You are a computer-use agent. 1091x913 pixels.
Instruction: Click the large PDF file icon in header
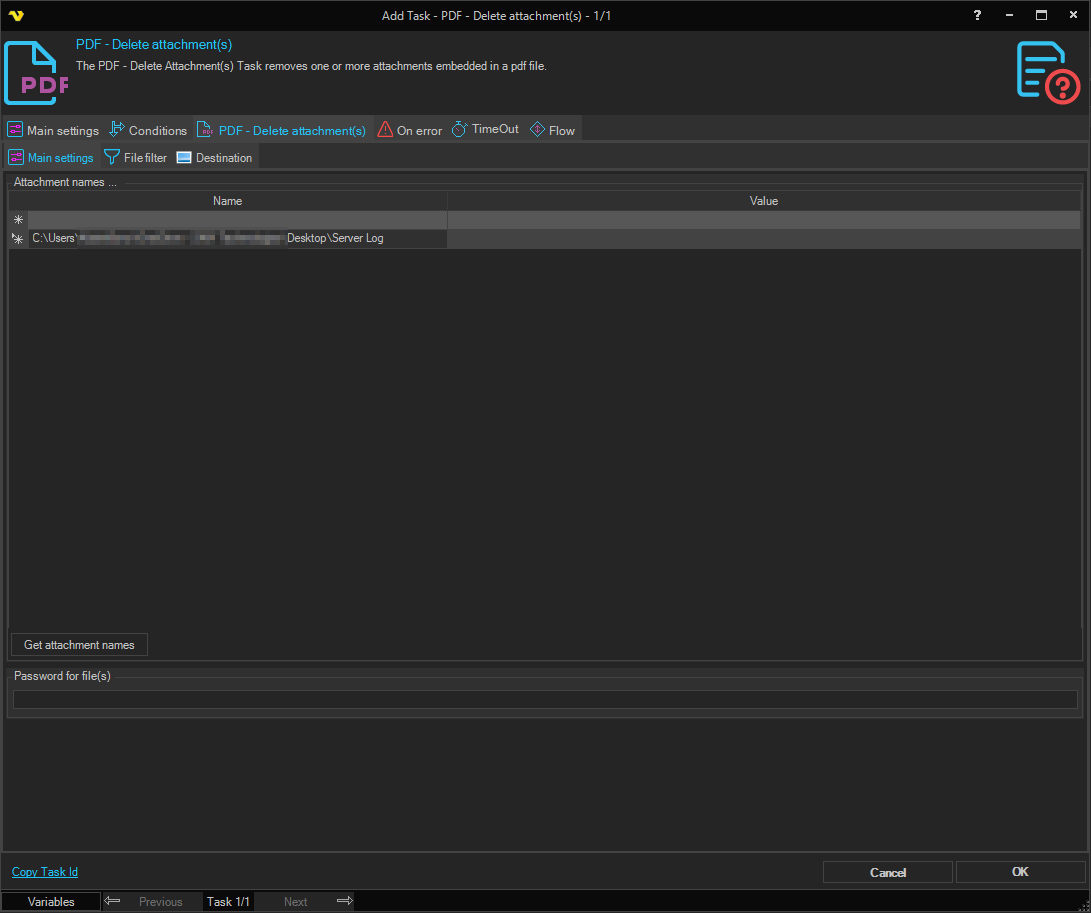pos(37,73)
